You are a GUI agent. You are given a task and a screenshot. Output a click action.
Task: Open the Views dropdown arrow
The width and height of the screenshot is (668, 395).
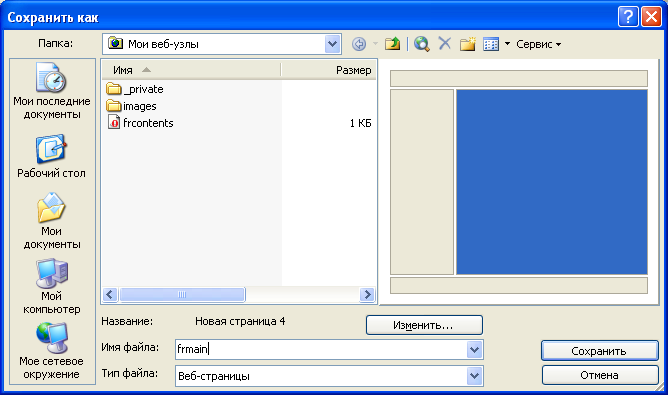tap(507, 44)
